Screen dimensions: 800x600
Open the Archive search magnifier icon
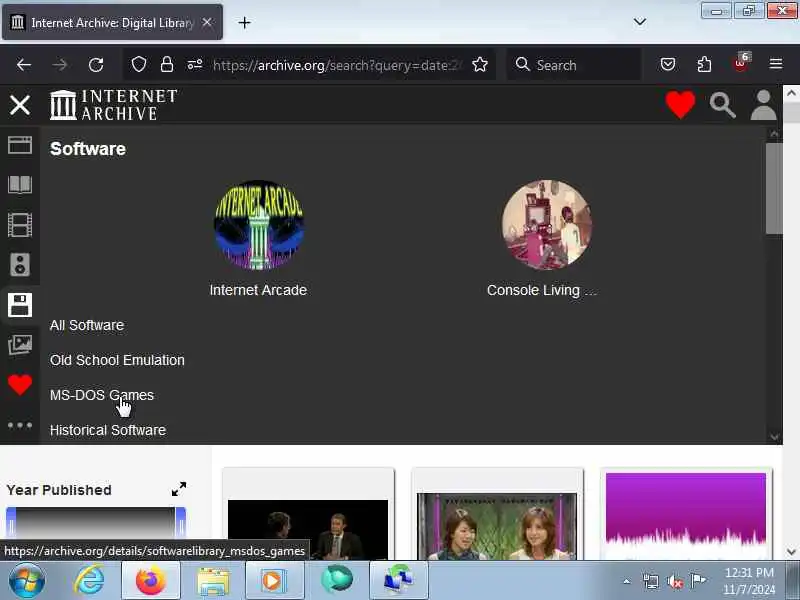click(722, 105)
